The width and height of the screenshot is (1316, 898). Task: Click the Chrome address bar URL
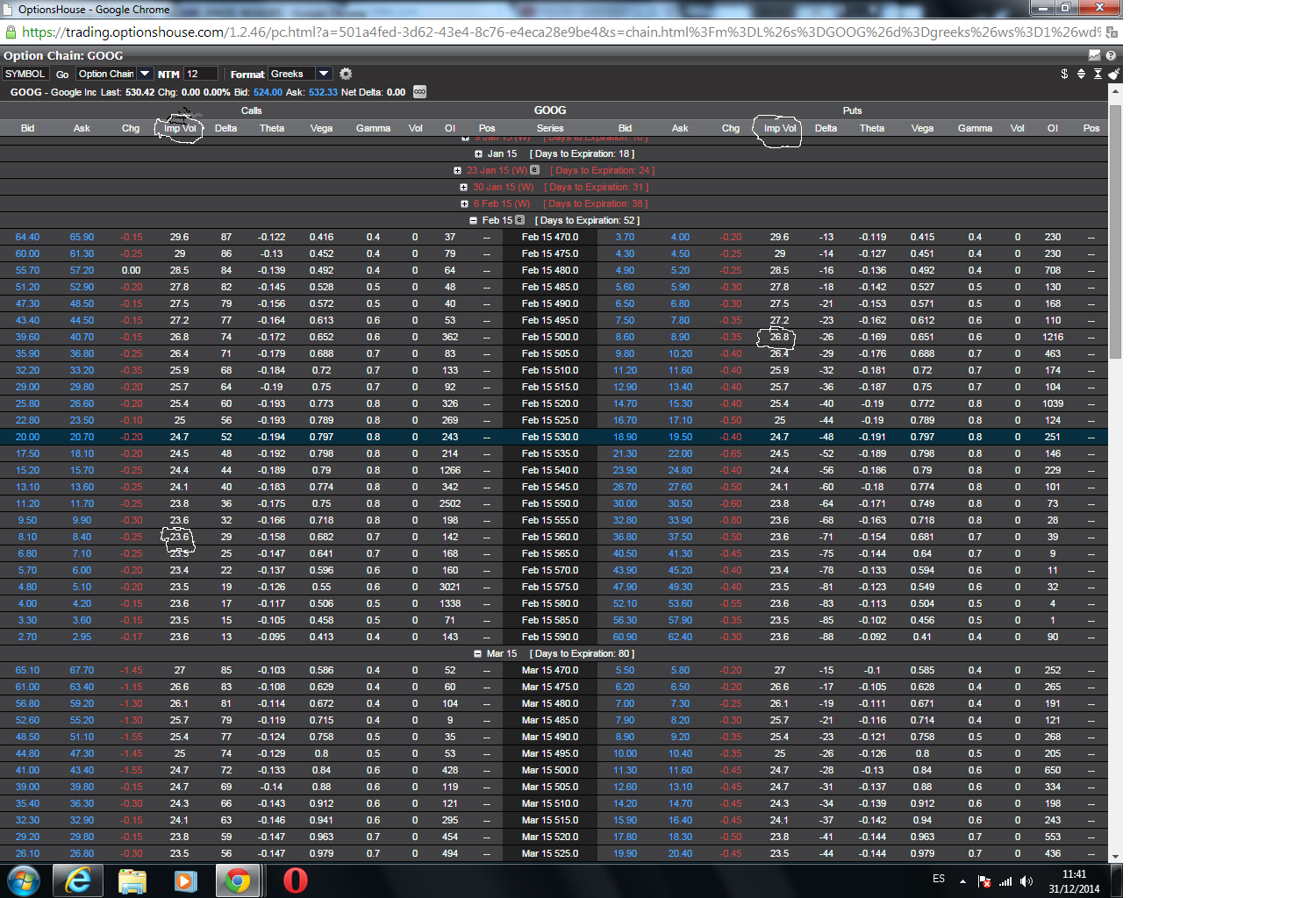click(561, 32)
